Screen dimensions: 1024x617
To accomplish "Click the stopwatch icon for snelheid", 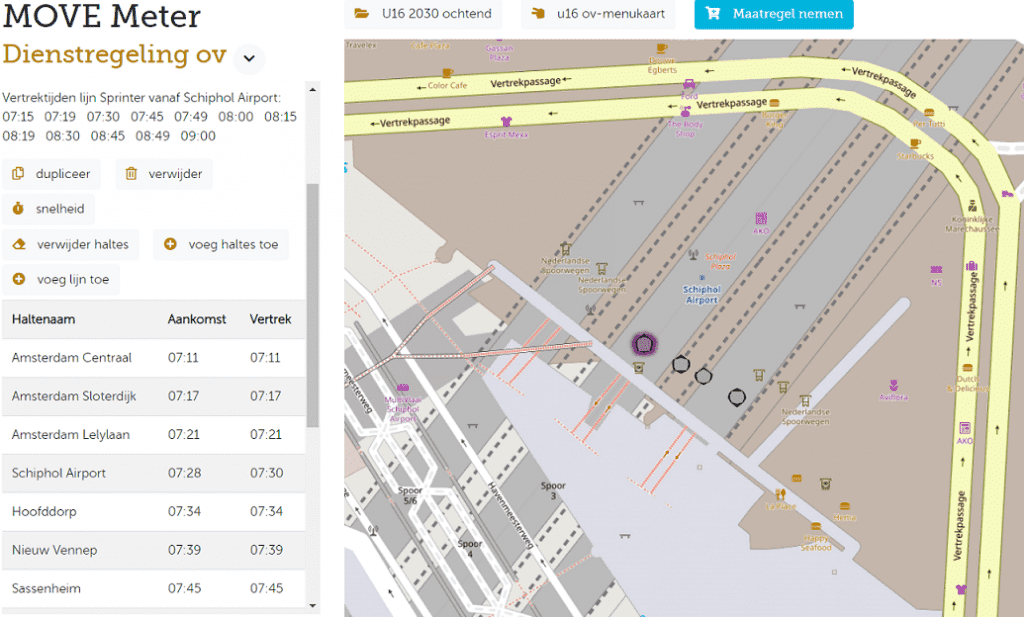I will [18, 209].
